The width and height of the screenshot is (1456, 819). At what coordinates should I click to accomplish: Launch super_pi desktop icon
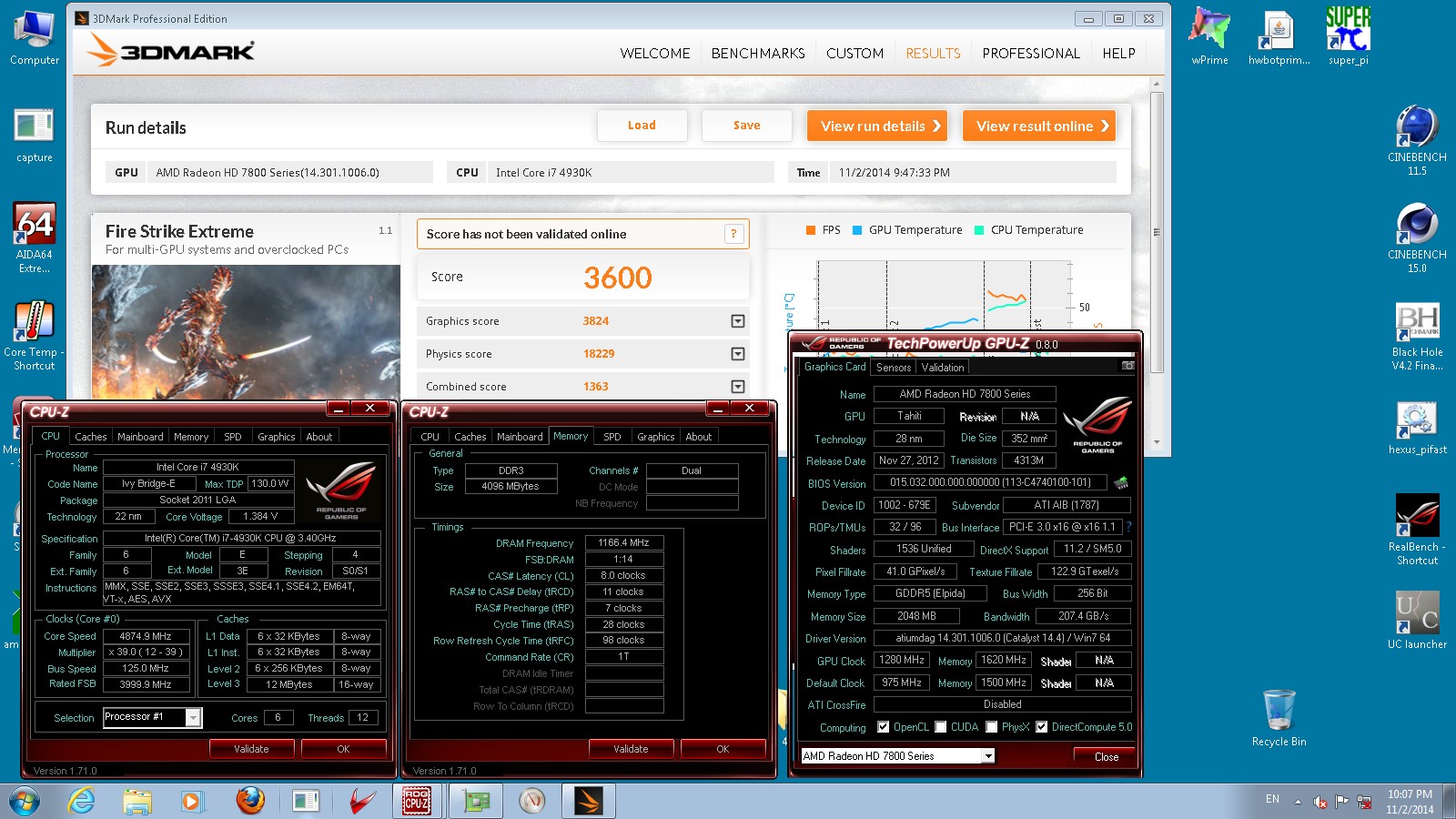click(1349, 36)
